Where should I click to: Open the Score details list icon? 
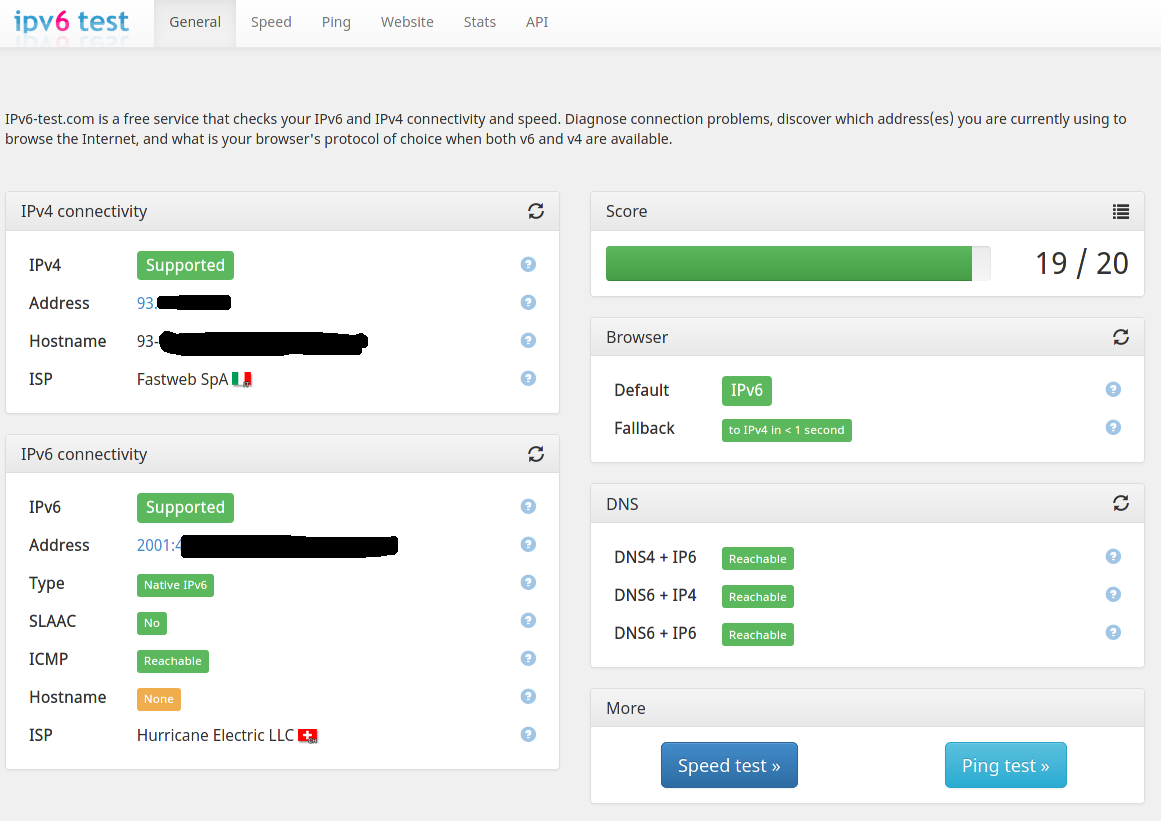click(1121, 212)
